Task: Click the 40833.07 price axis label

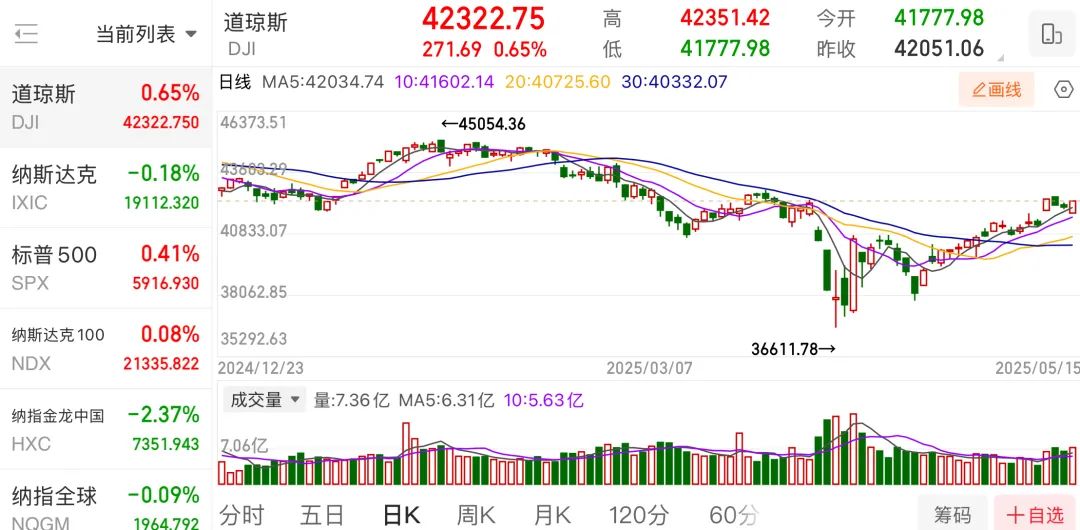Action: click(x=253, y=230)
